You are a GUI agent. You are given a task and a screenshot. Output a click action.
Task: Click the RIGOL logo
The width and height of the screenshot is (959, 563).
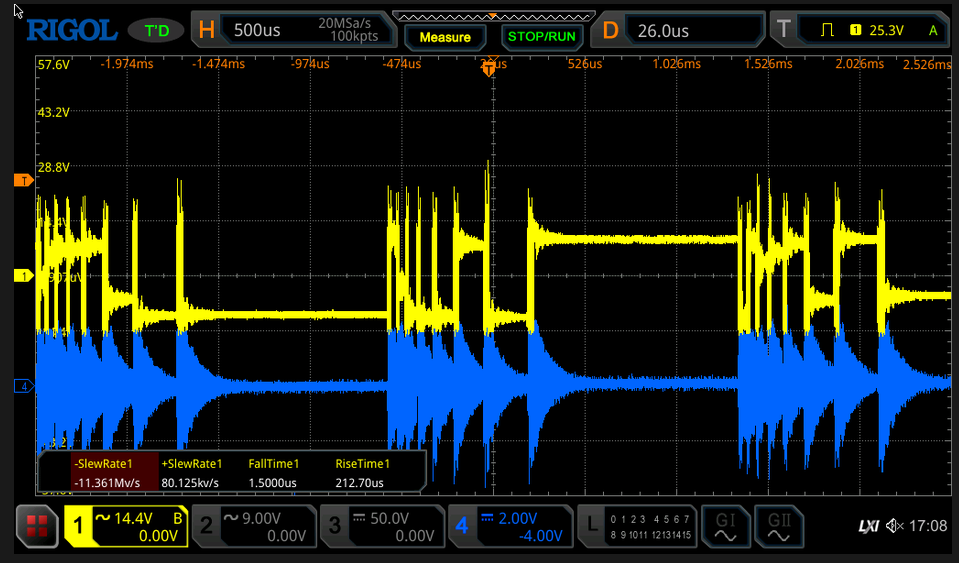72,30
